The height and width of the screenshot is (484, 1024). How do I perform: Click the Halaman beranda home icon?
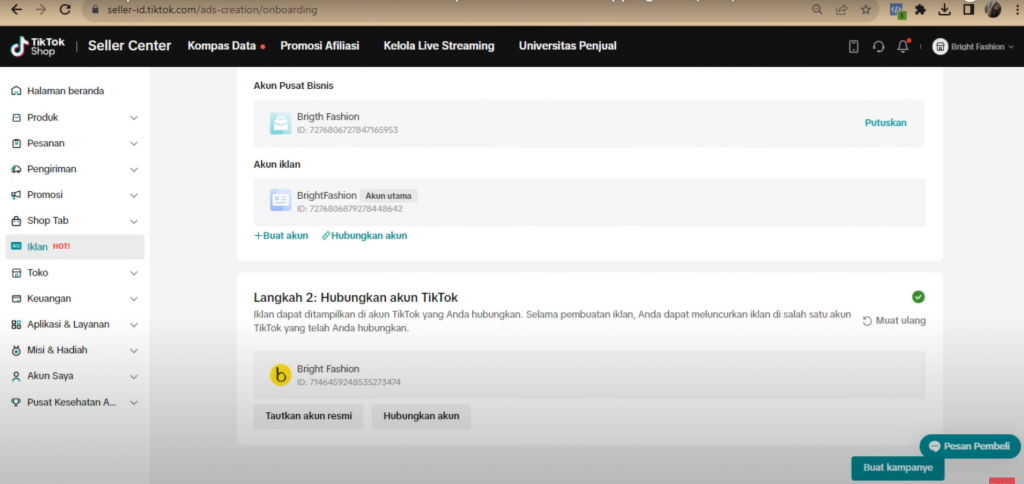pyautogui.click(x=16, y=91)
